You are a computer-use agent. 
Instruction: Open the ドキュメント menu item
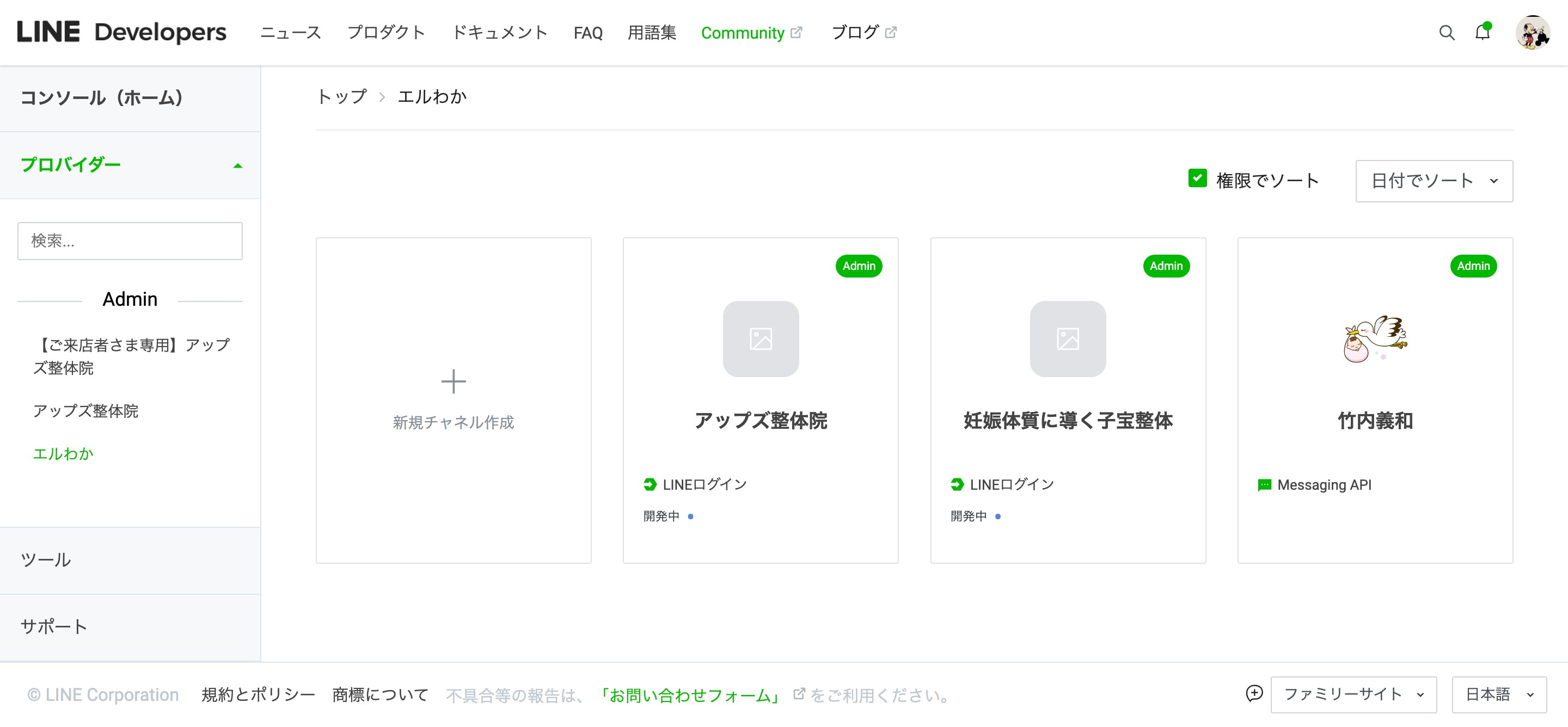(499, 33)
